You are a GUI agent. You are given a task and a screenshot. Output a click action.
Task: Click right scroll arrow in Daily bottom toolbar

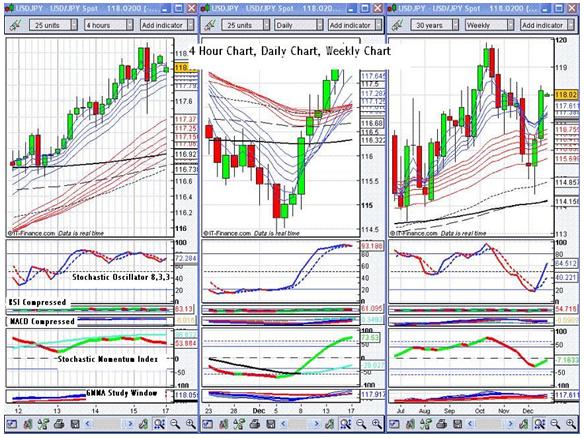[317, 424]
